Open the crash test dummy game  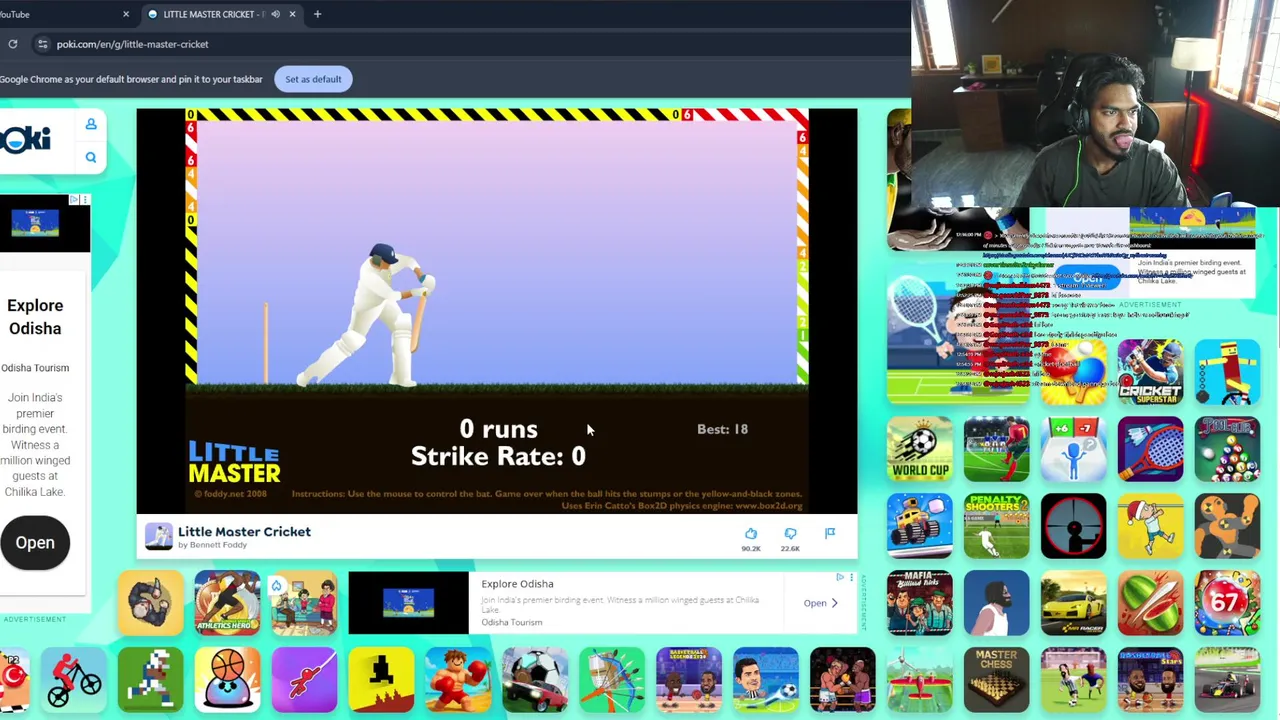point(1227,526)
